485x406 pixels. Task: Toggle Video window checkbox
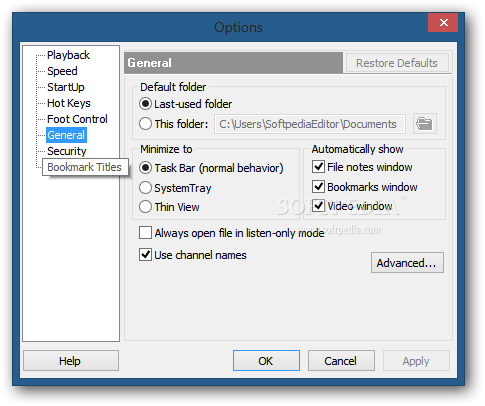(x=318, y=206)
